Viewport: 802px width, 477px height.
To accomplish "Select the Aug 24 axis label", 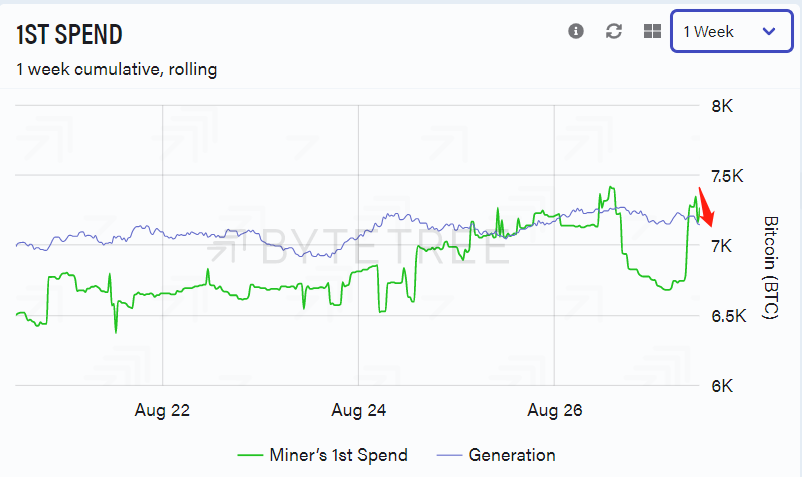I will (359, 410).
